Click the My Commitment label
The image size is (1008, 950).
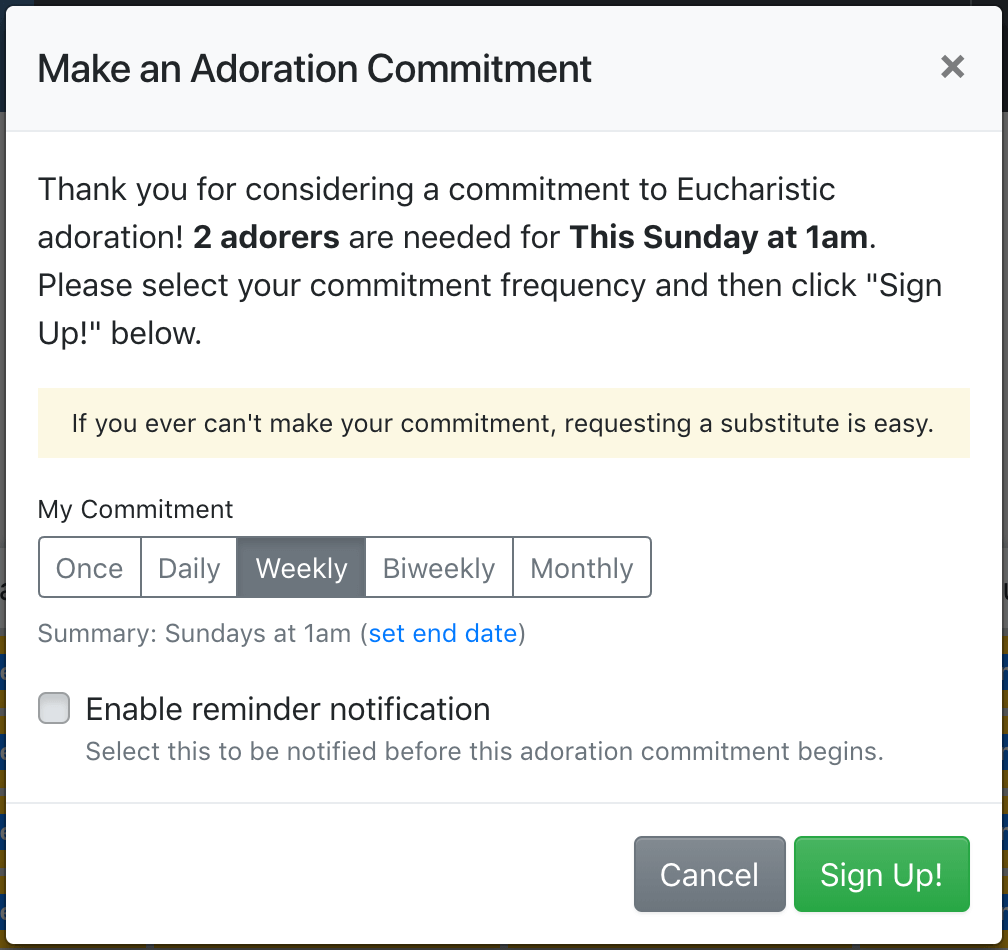(x=135, y=509)
